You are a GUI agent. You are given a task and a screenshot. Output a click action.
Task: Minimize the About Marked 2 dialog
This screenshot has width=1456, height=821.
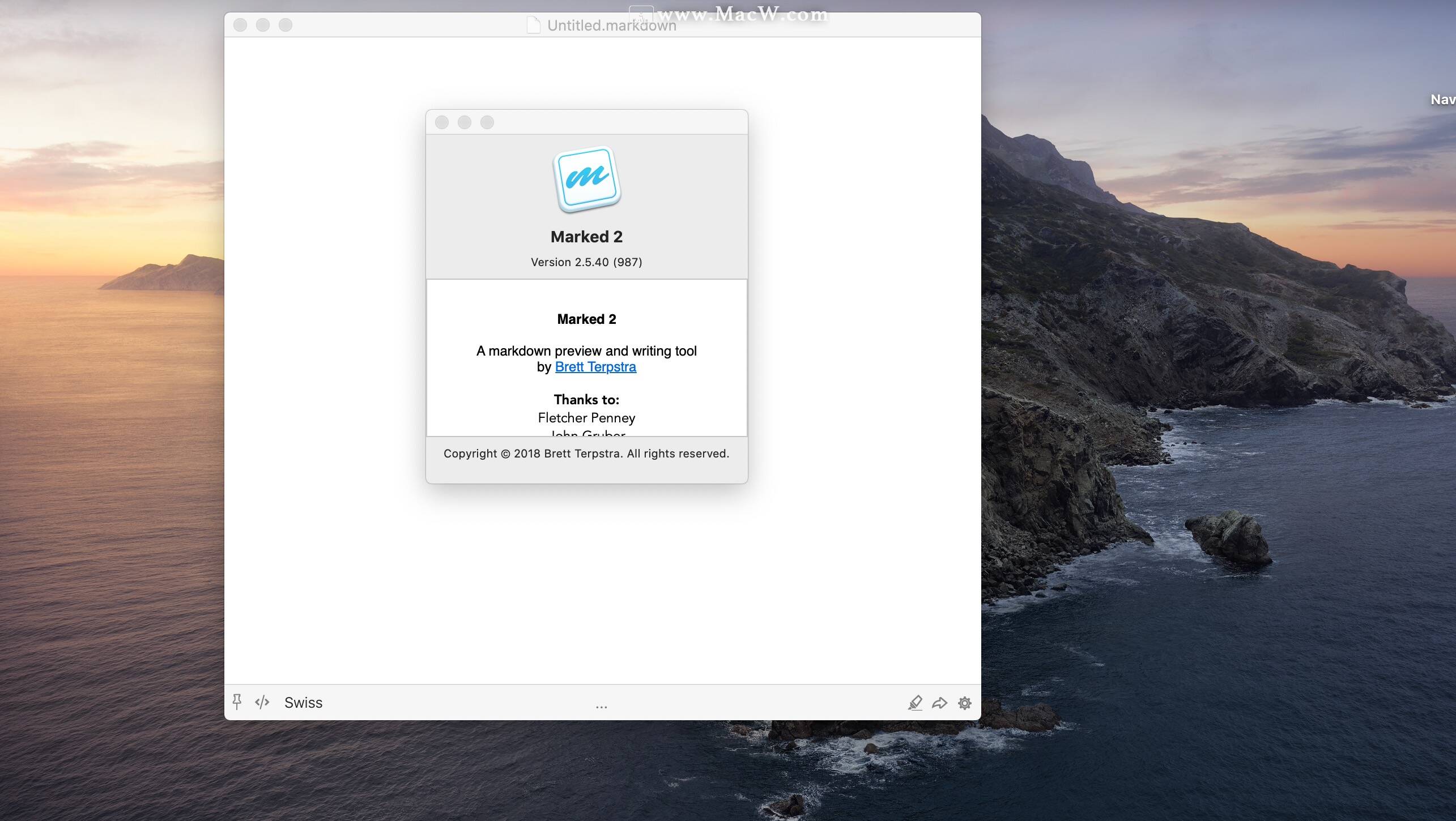[465, 122]
